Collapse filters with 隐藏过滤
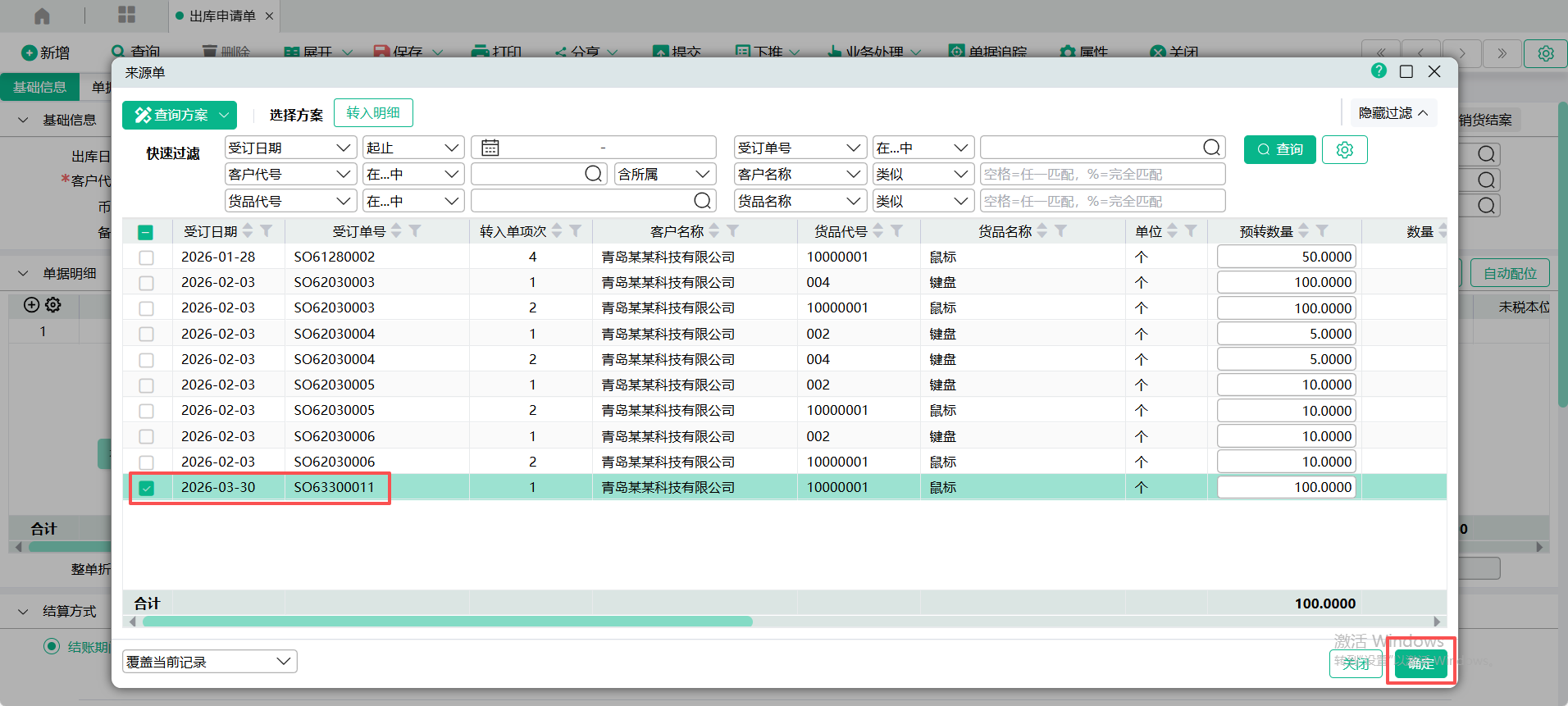Viewport: 1568px width, 706px height. click(1393, 113)
